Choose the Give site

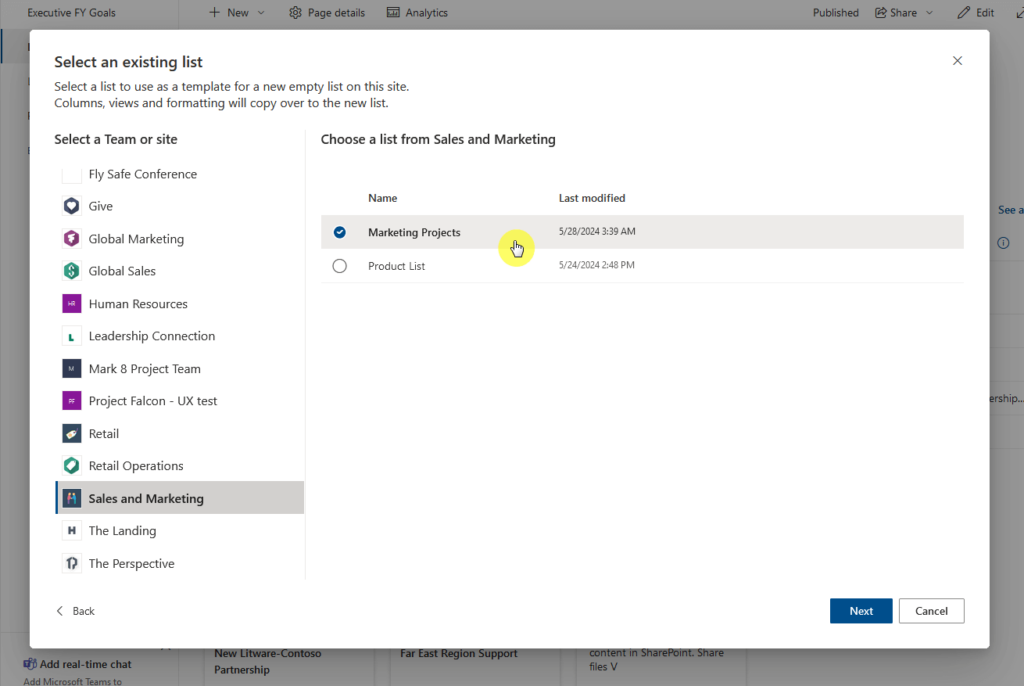pos(180,206)
